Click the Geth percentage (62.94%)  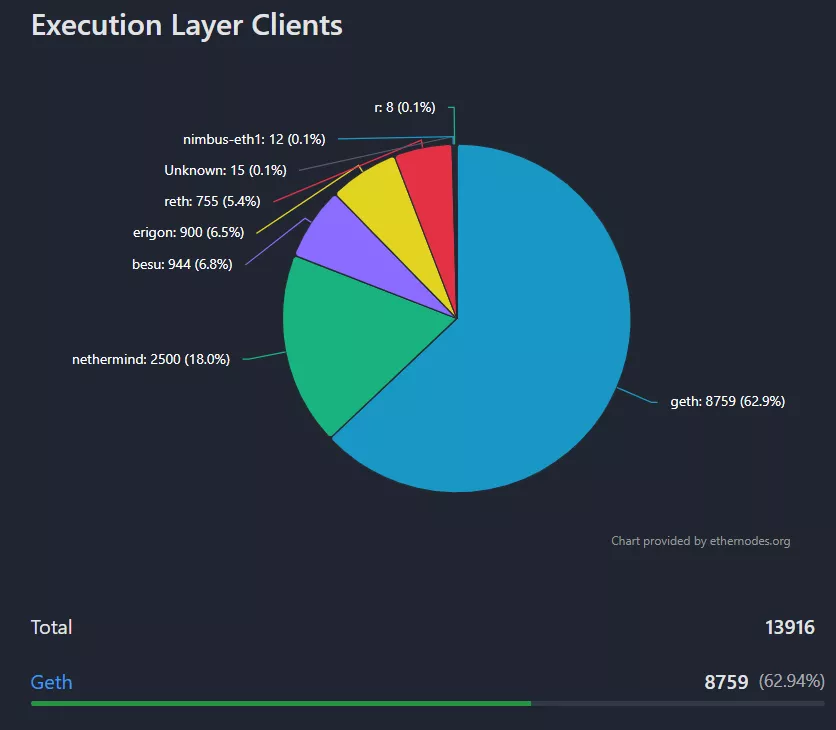pyautogui.click(x=791, y=682)
